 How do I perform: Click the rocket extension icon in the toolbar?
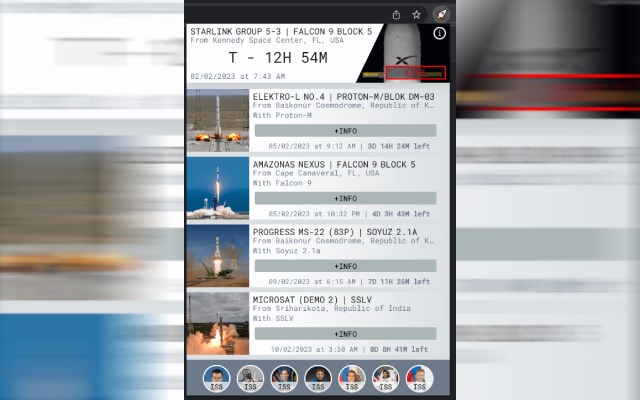[441, 15]
